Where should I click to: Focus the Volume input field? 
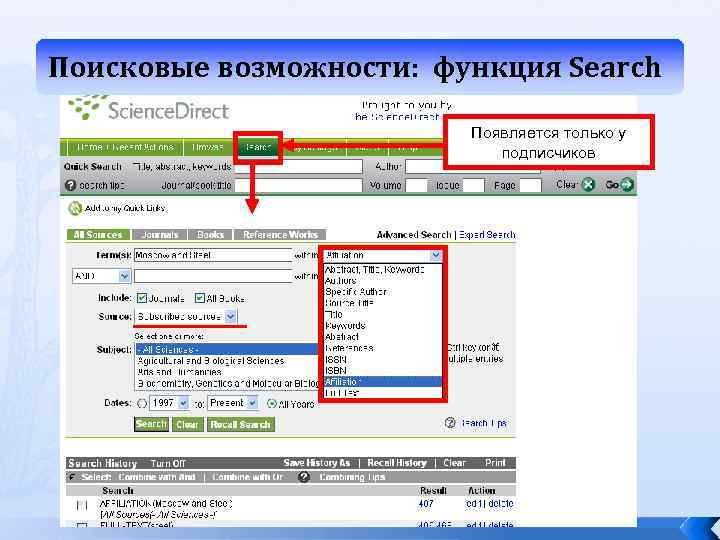[x=416, y=186]
